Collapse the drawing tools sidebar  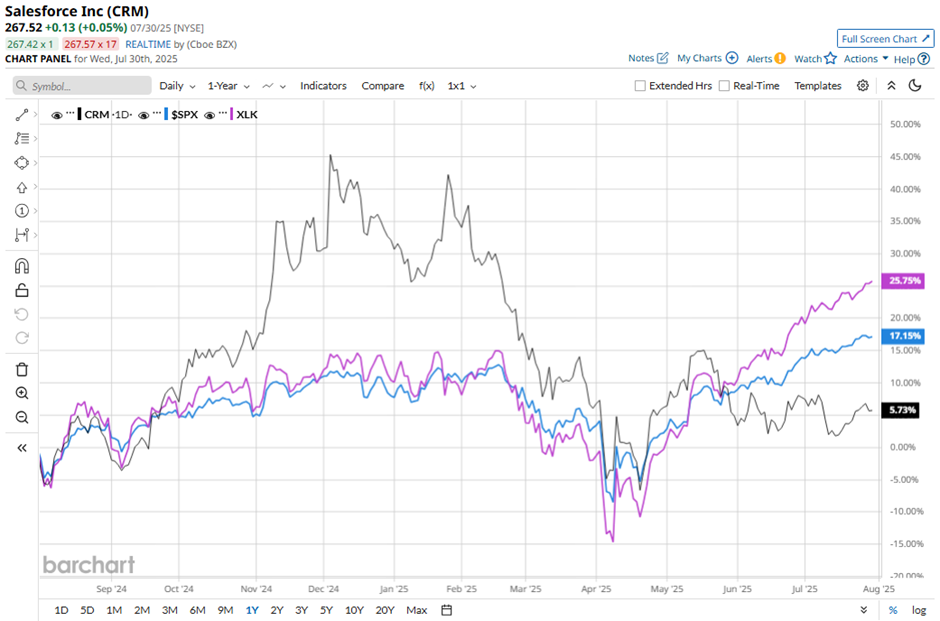click(x=22, y=448)
